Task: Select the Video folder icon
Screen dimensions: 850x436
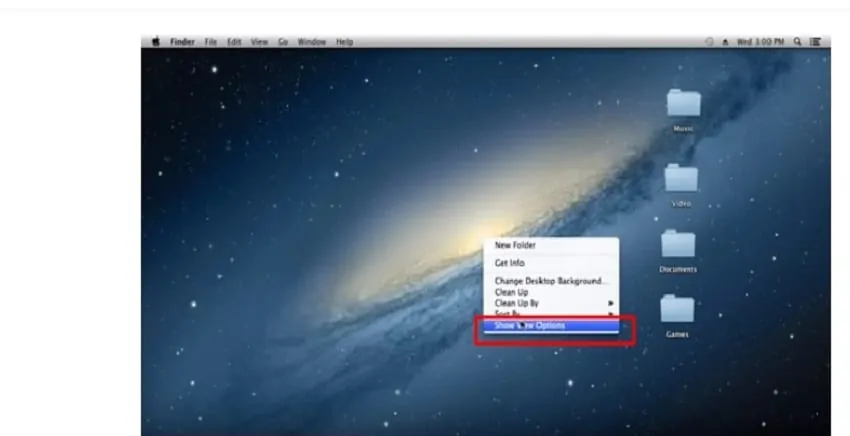Action: pyautogui.click(x=681, y=178)
